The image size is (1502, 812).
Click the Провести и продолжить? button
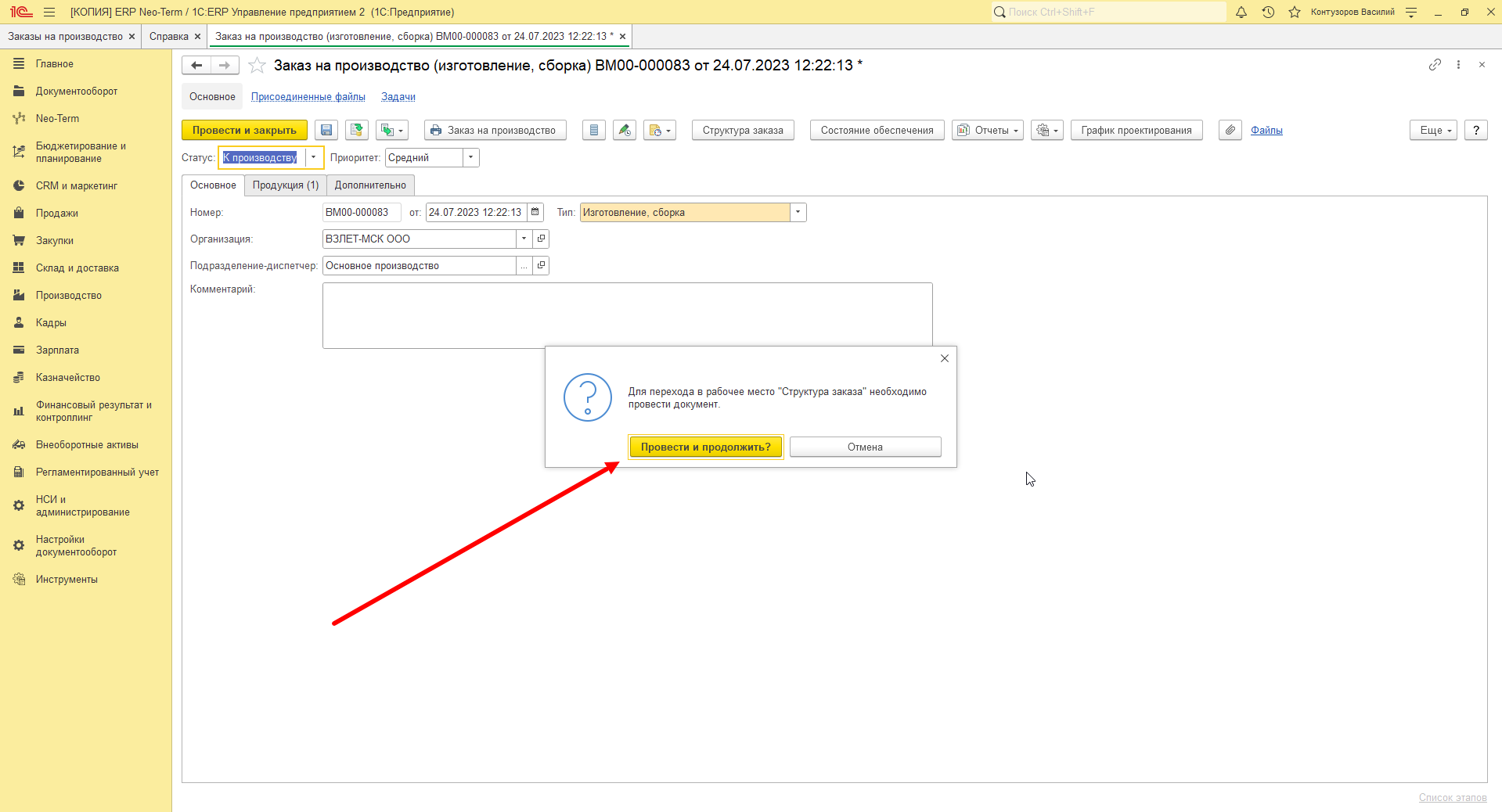(706, 447)
